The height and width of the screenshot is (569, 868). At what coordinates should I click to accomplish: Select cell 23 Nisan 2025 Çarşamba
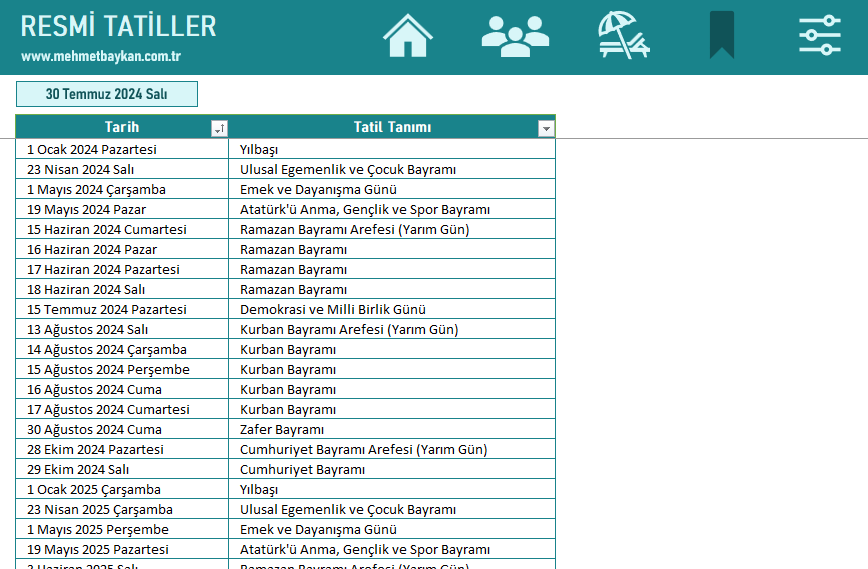(122, 508)
